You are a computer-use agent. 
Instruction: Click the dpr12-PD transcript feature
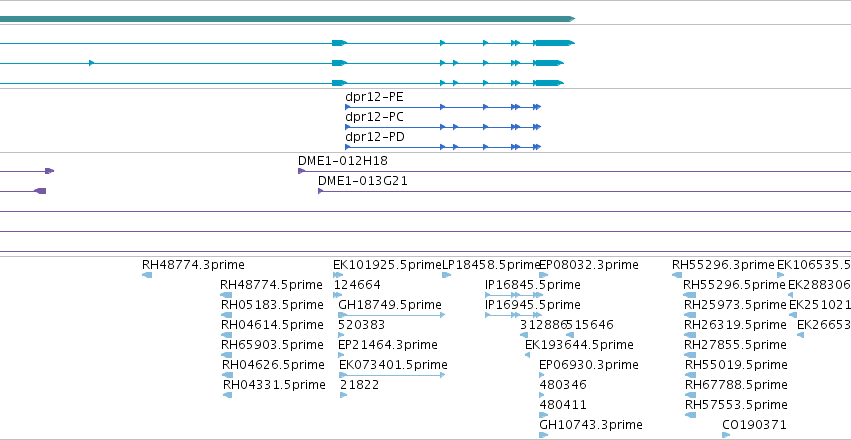[x=443, y=147]
